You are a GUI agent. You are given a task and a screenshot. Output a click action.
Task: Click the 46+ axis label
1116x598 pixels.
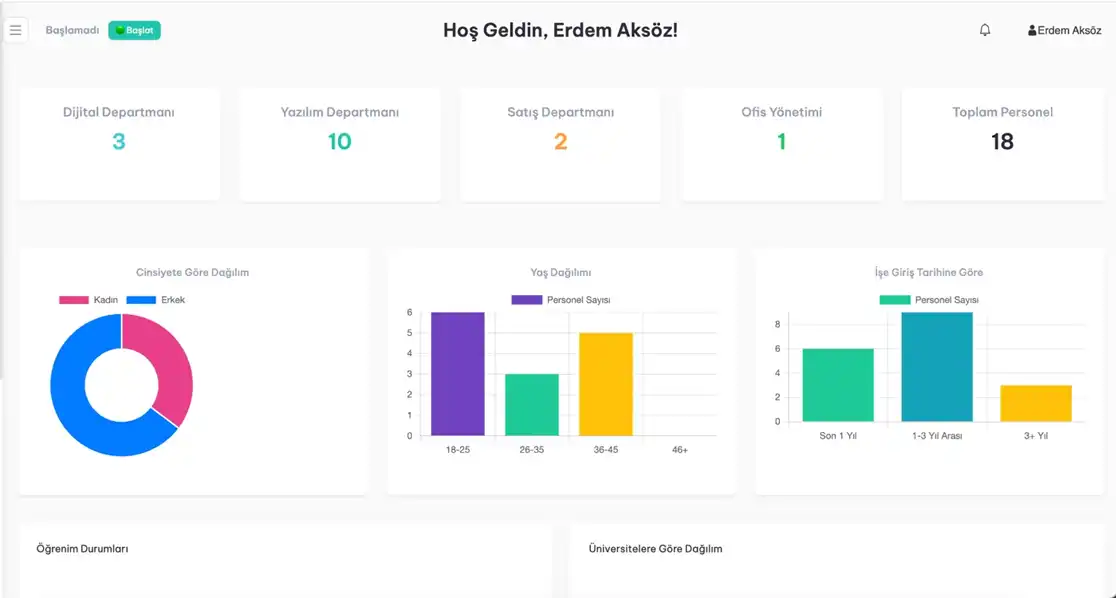click(x=680, y=450)
